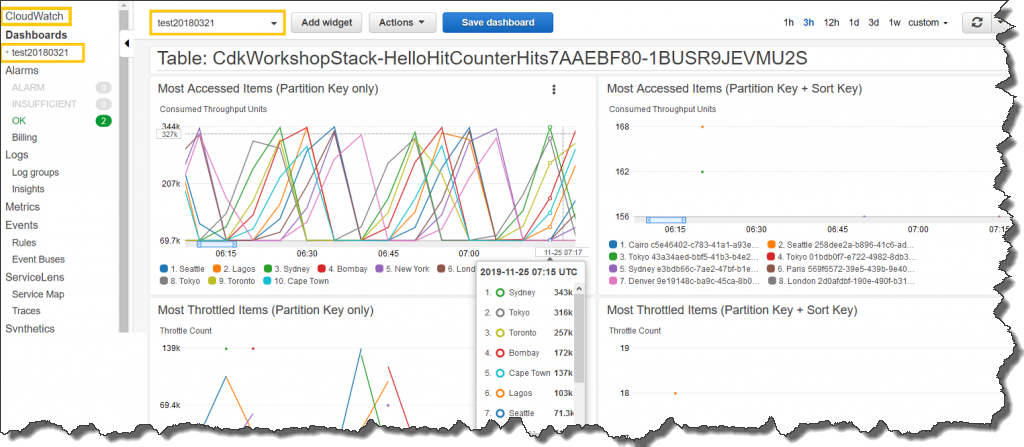Viewport: 1024px width, 447px height.
Task: Click the Add widget button
Action: click(x=327, y=22)
